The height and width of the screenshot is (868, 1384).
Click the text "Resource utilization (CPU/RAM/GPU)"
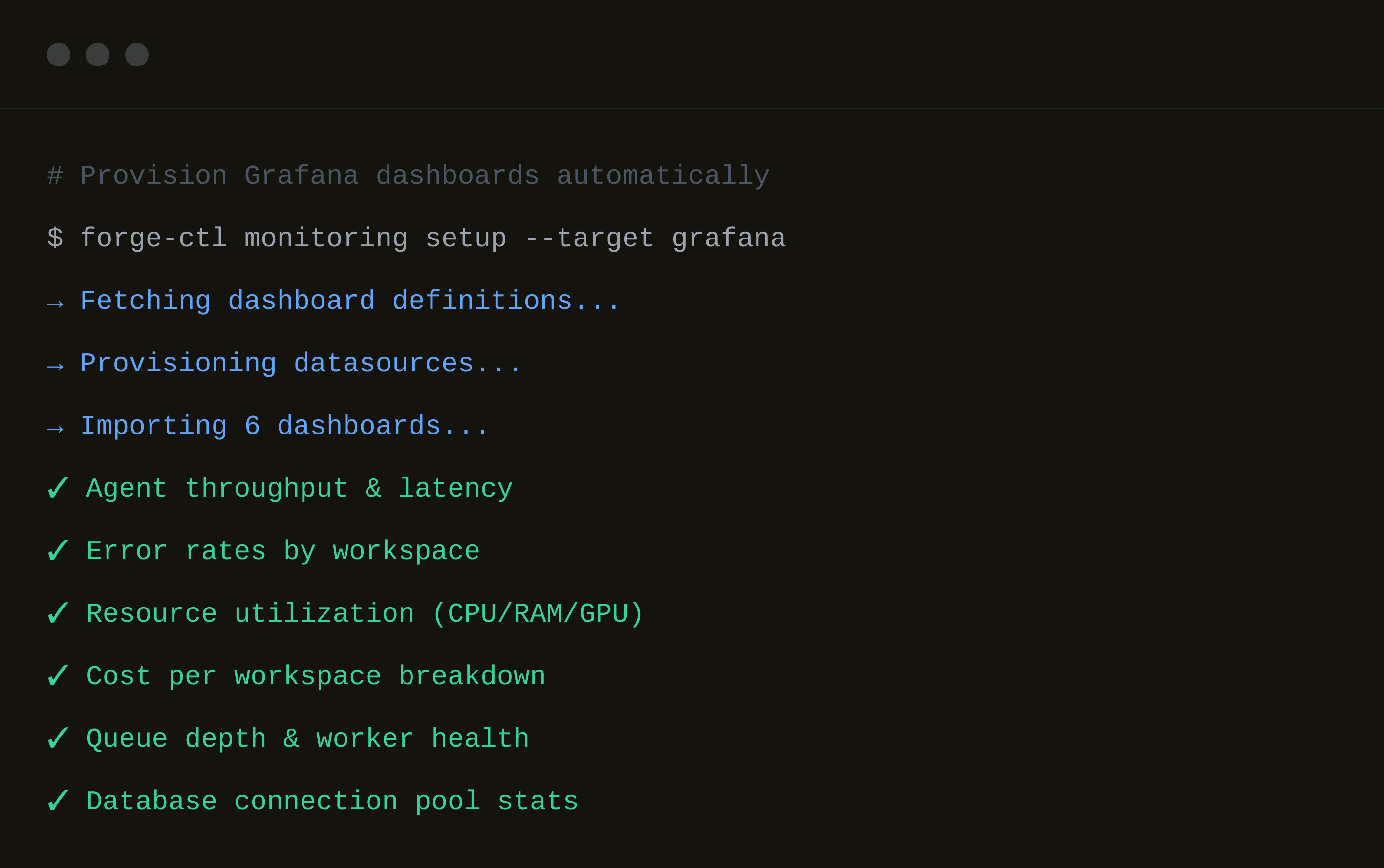tap(365, 614)
